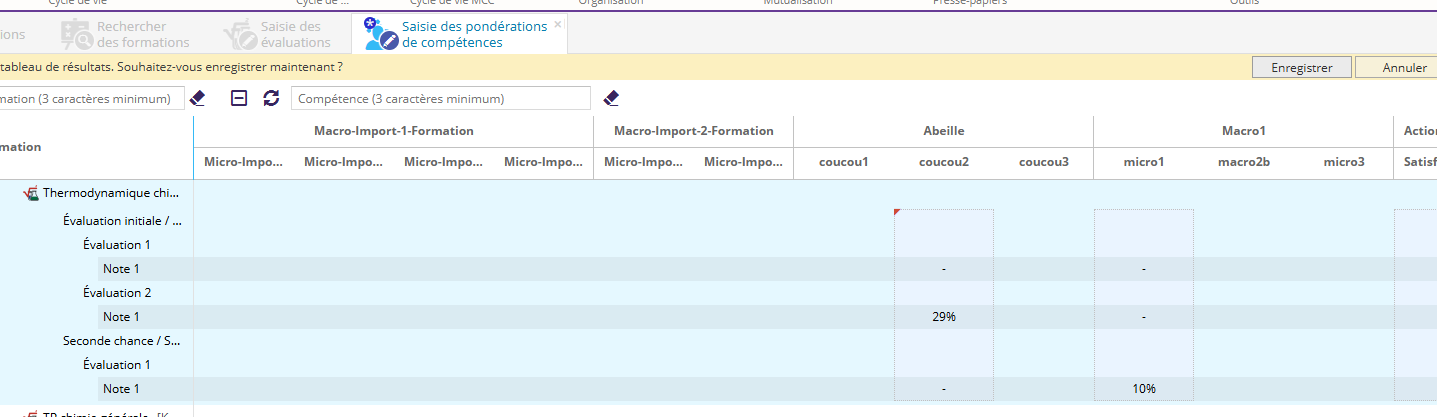The image size is (1437, 417).
Task: Select the 10% weighting cell under micro1
Action: (x=1143, y=389)
